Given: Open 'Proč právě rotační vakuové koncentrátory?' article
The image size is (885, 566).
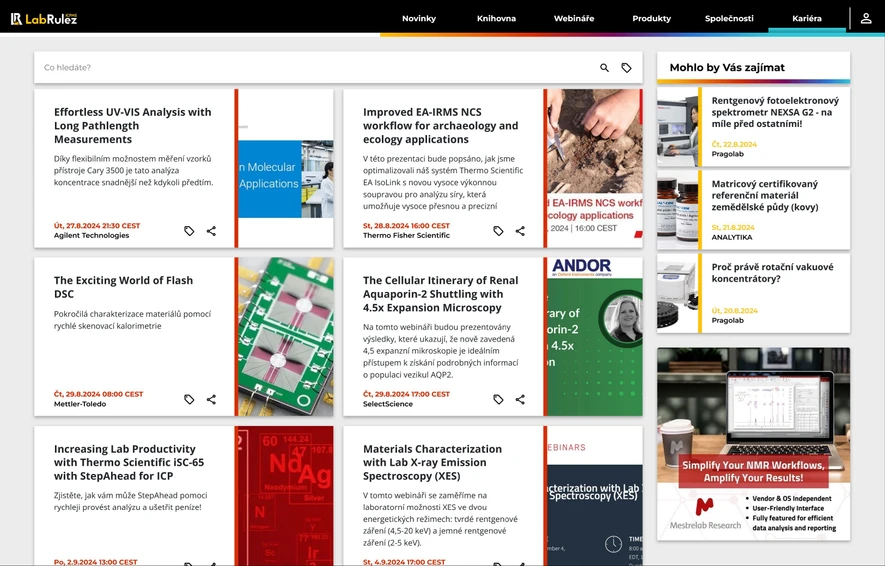Looking at the screenshot, I should [x=772, y=273].
